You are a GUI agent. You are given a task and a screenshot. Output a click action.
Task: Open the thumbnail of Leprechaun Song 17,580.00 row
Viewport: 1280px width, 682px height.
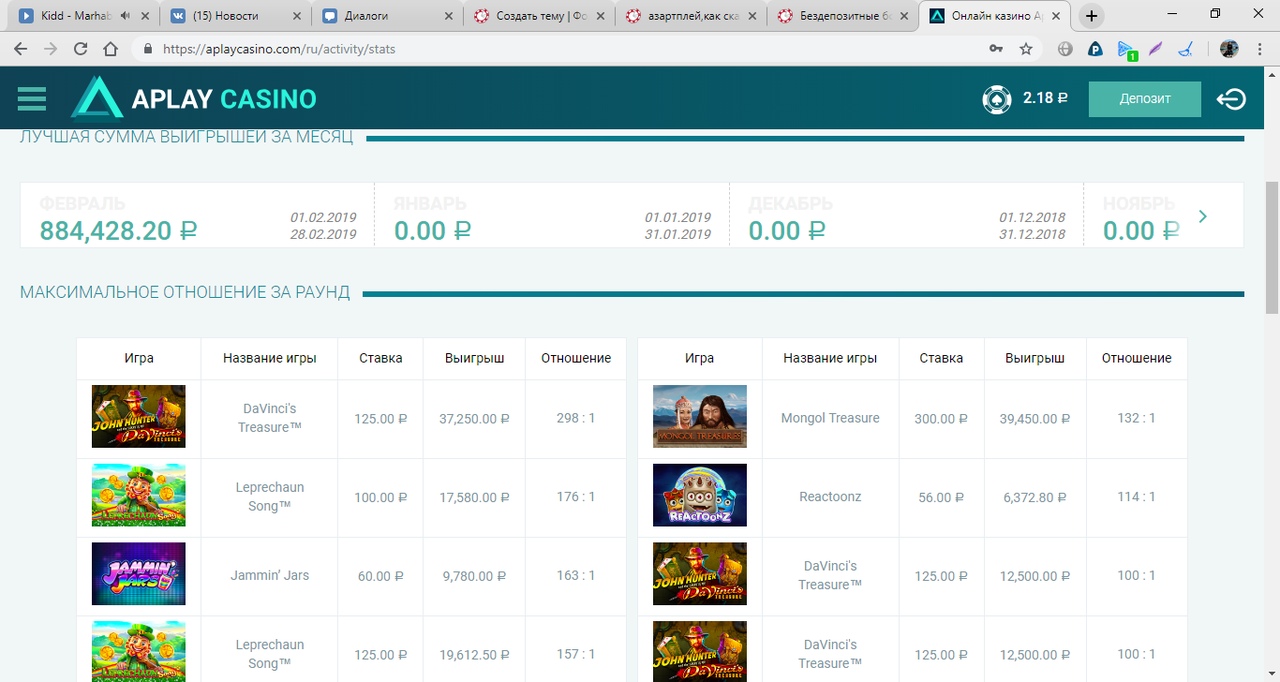coord(138,495)
